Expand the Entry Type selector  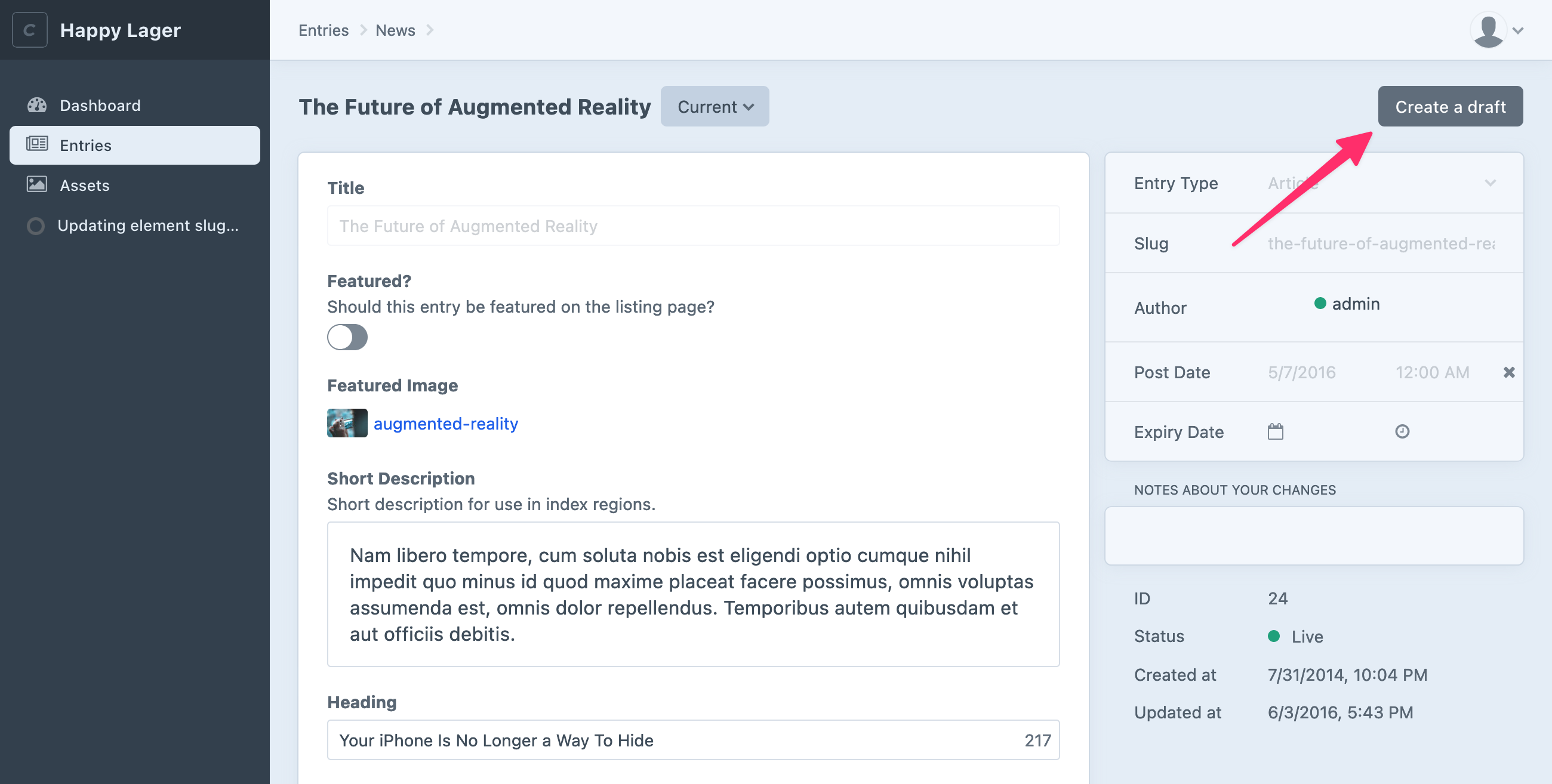1491,183
